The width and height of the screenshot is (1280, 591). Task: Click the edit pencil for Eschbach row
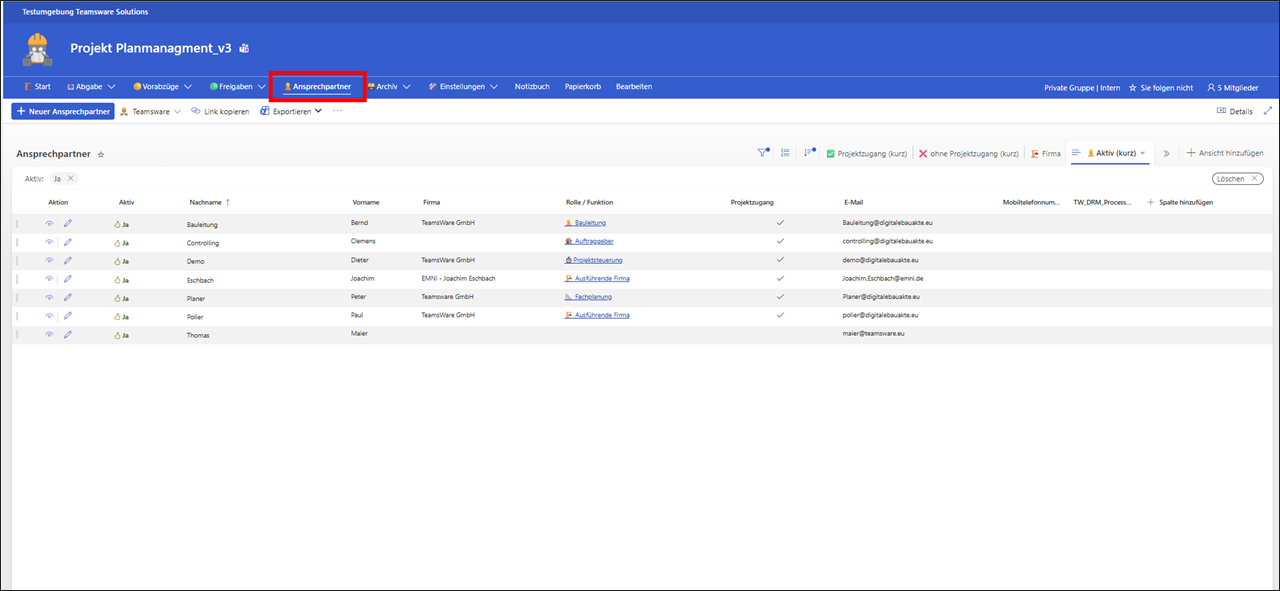[68, 279]
